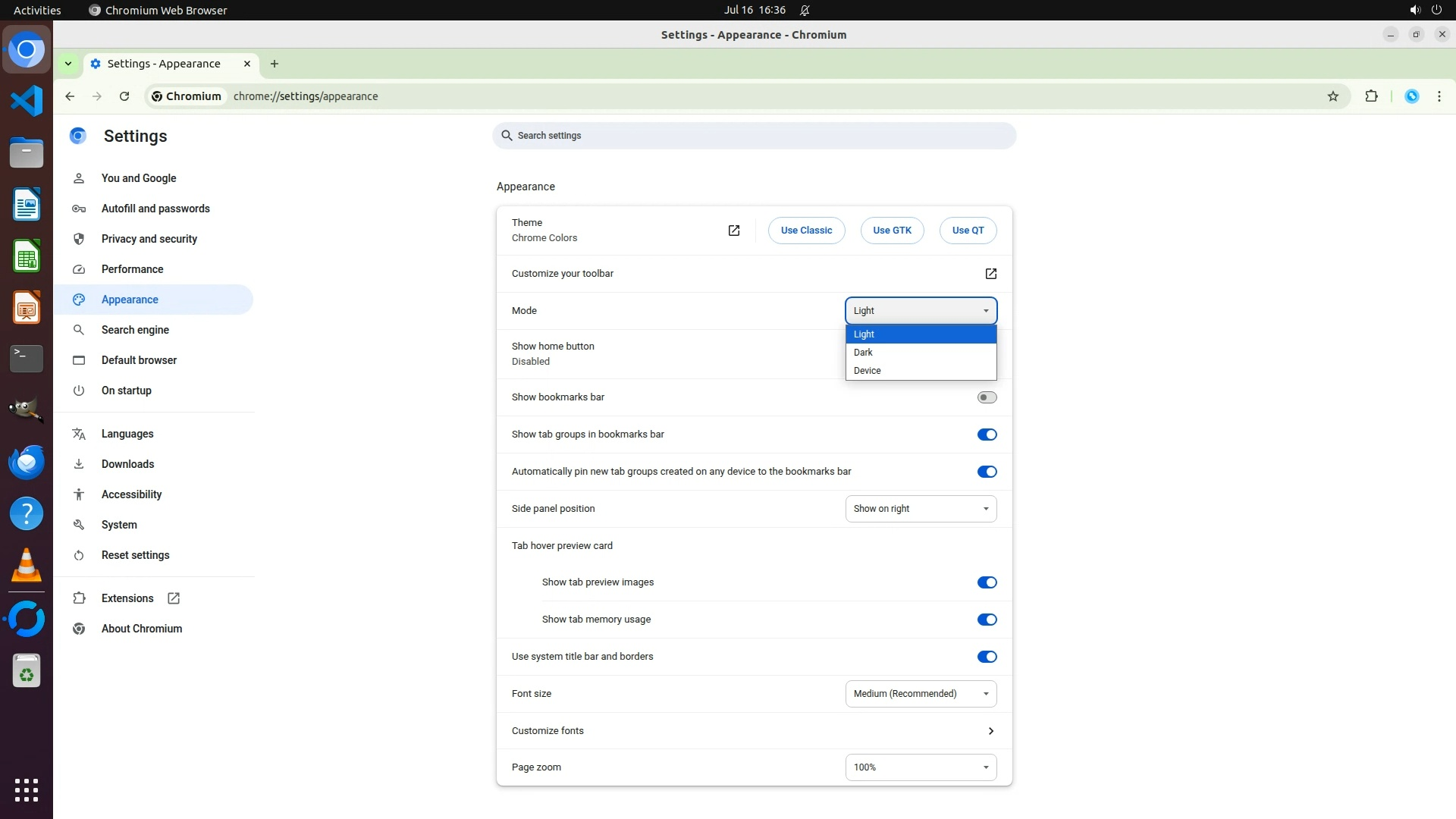Bookmark this tab with the star icon
The width and height of the screenshot is (1456, 819).
point(1333,96)
